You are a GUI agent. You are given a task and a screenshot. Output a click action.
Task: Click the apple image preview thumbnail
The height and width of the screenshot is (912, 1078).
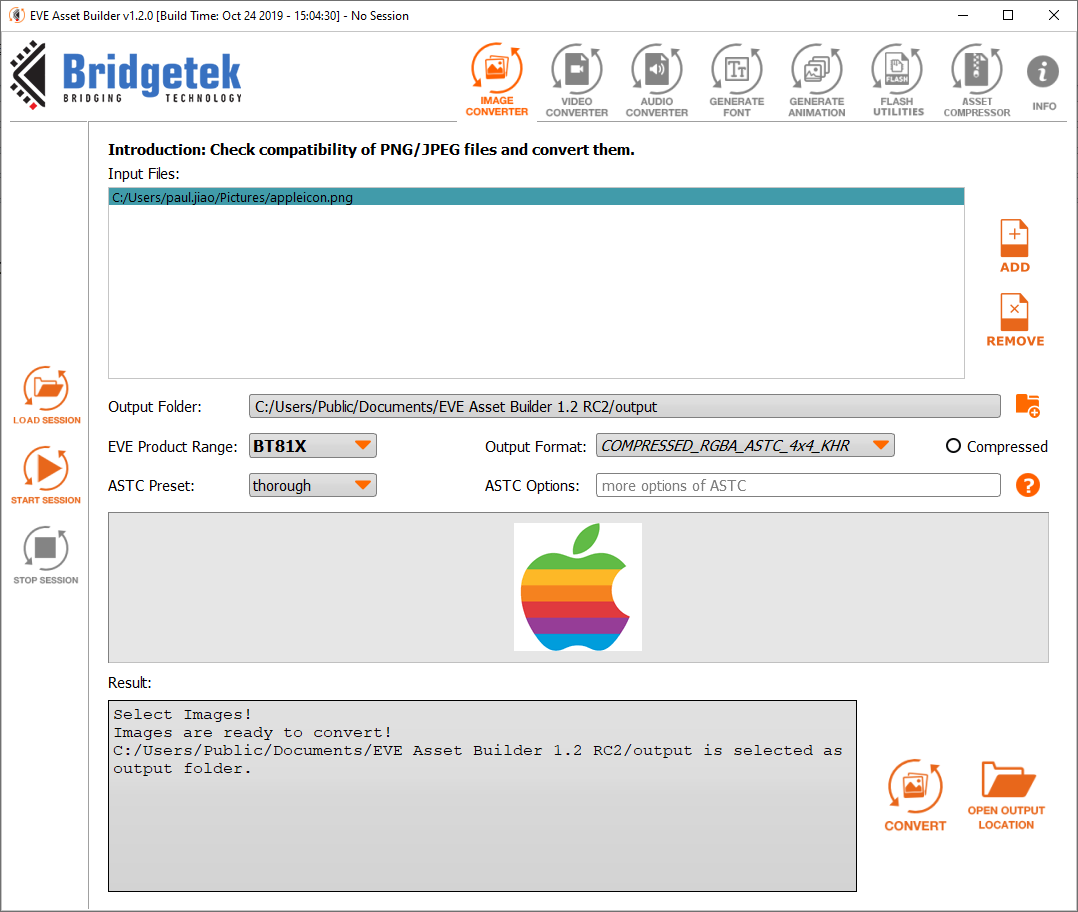coord(578,587)
